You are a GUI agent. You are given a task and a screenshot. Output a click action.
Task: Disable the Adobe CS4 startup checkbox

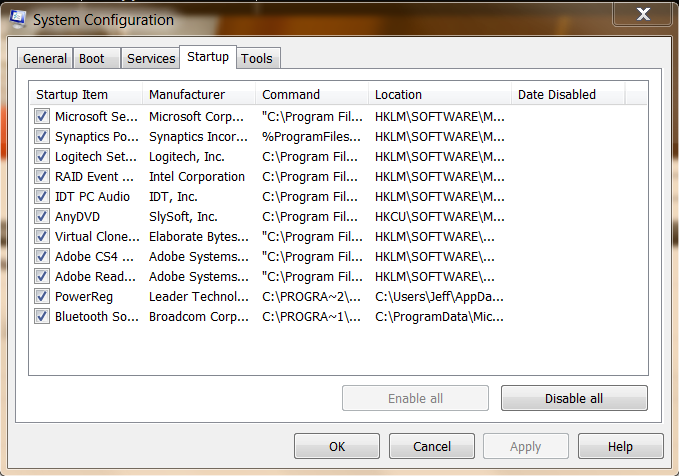tap(42, 256)
